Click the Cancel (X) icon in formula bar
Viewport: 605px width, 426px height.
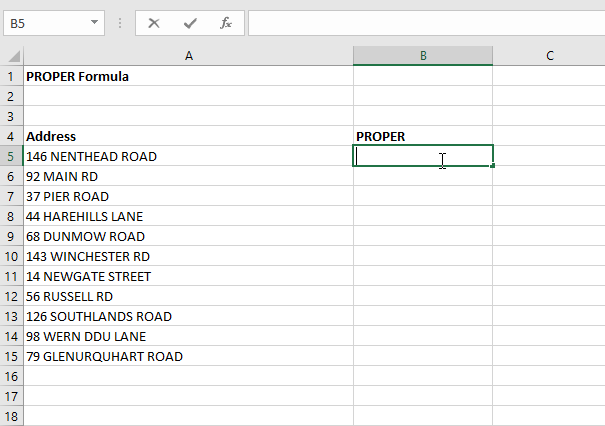pos(154,22)
